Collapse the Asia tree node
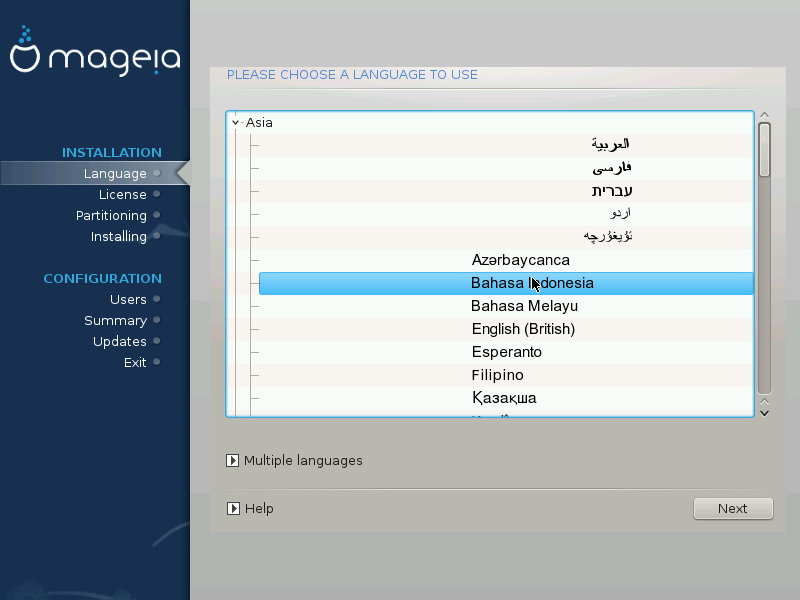This screenshot has height=600, width=800. coord(236,123)
